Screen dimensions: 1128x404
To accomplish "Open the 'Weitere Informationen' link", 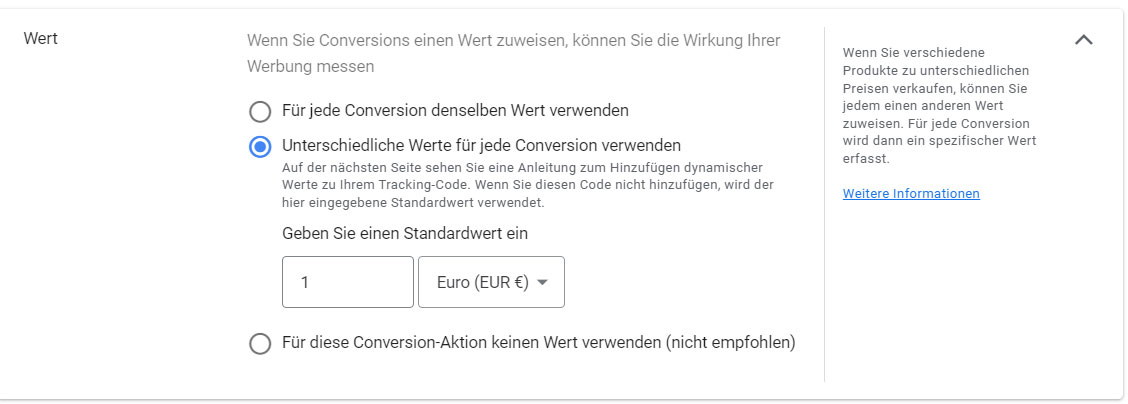I will (911, 194).
